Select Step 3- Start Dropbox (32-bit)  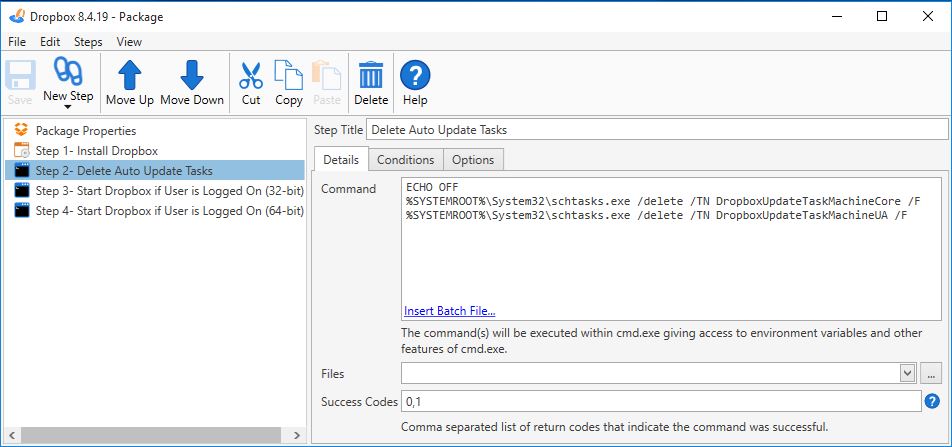(x=169, y=191)
